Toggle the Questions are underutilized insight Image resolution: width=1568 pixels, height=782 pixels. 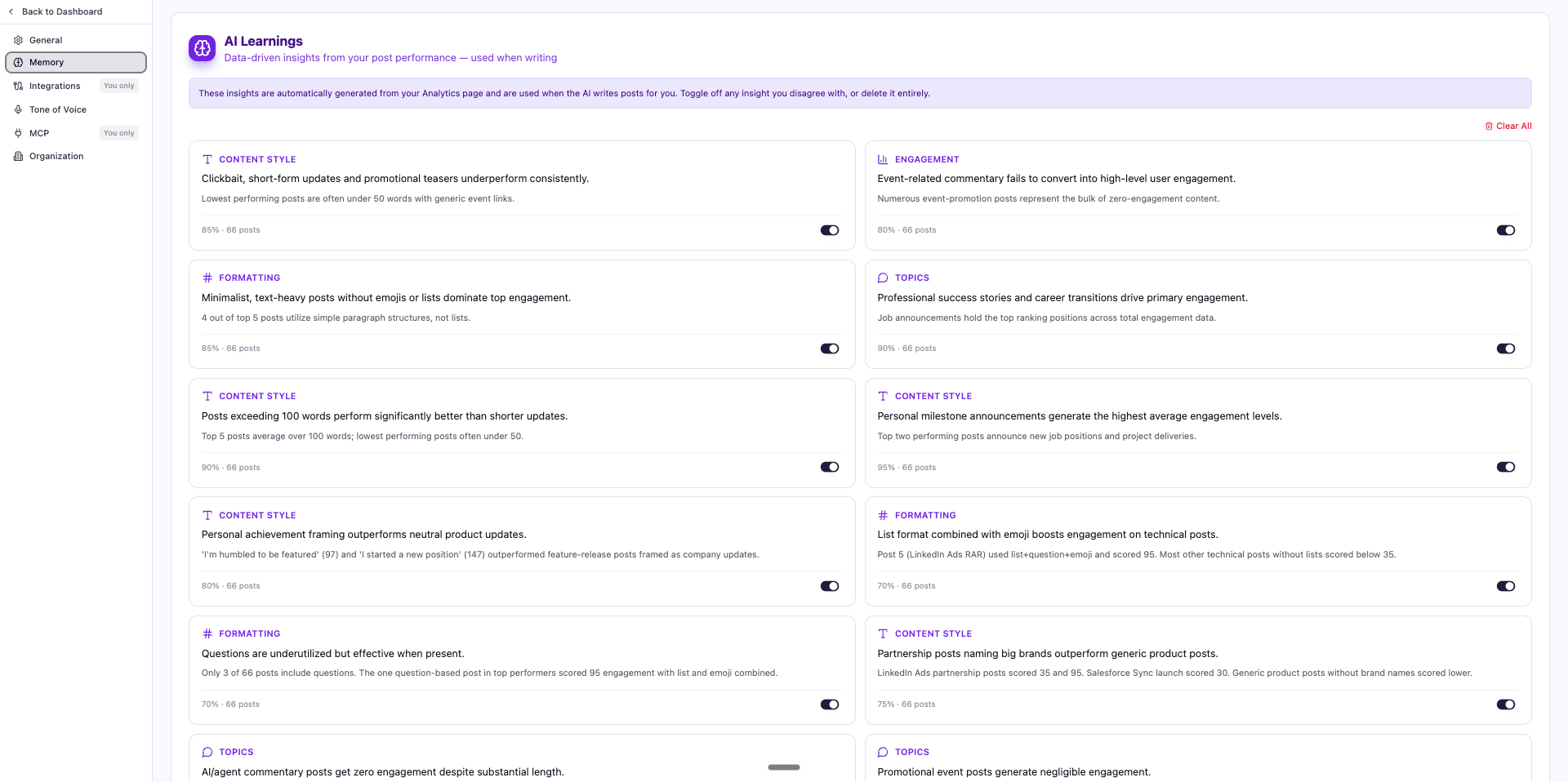pyautogui.click(x=830, y=704)
